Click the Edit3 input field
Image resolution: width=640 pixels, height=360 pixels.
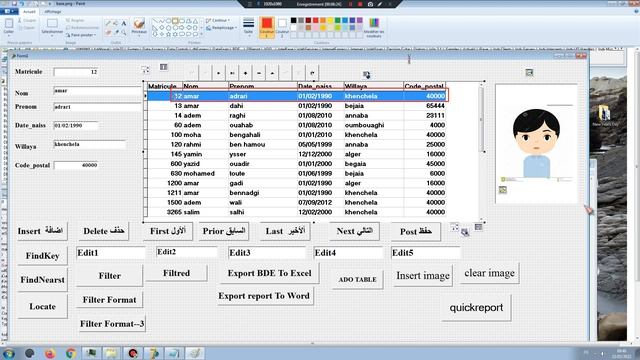(x=267, y=253)
